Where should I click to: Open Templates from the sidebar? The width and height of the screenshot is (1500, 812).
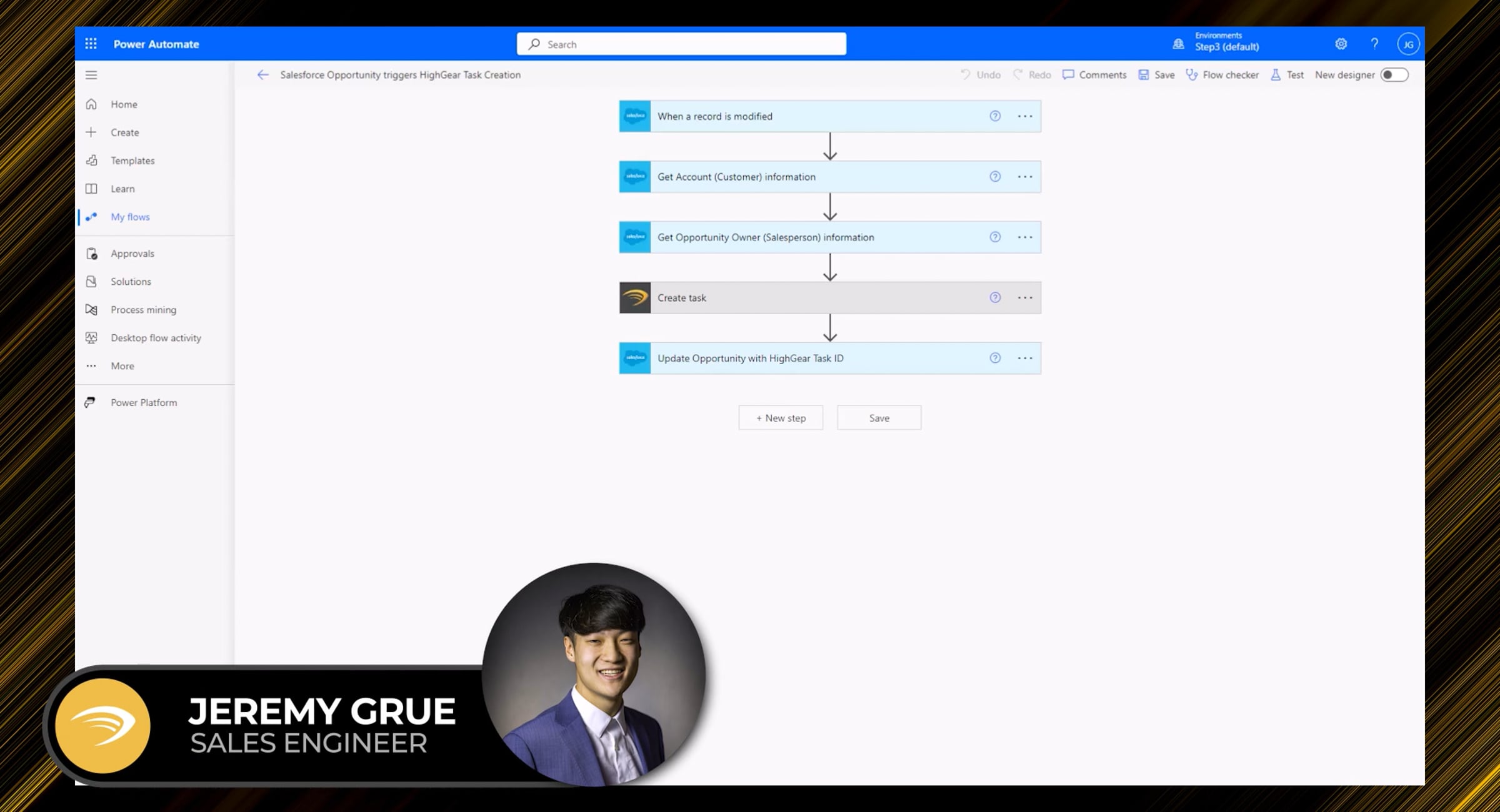[132, 161]
